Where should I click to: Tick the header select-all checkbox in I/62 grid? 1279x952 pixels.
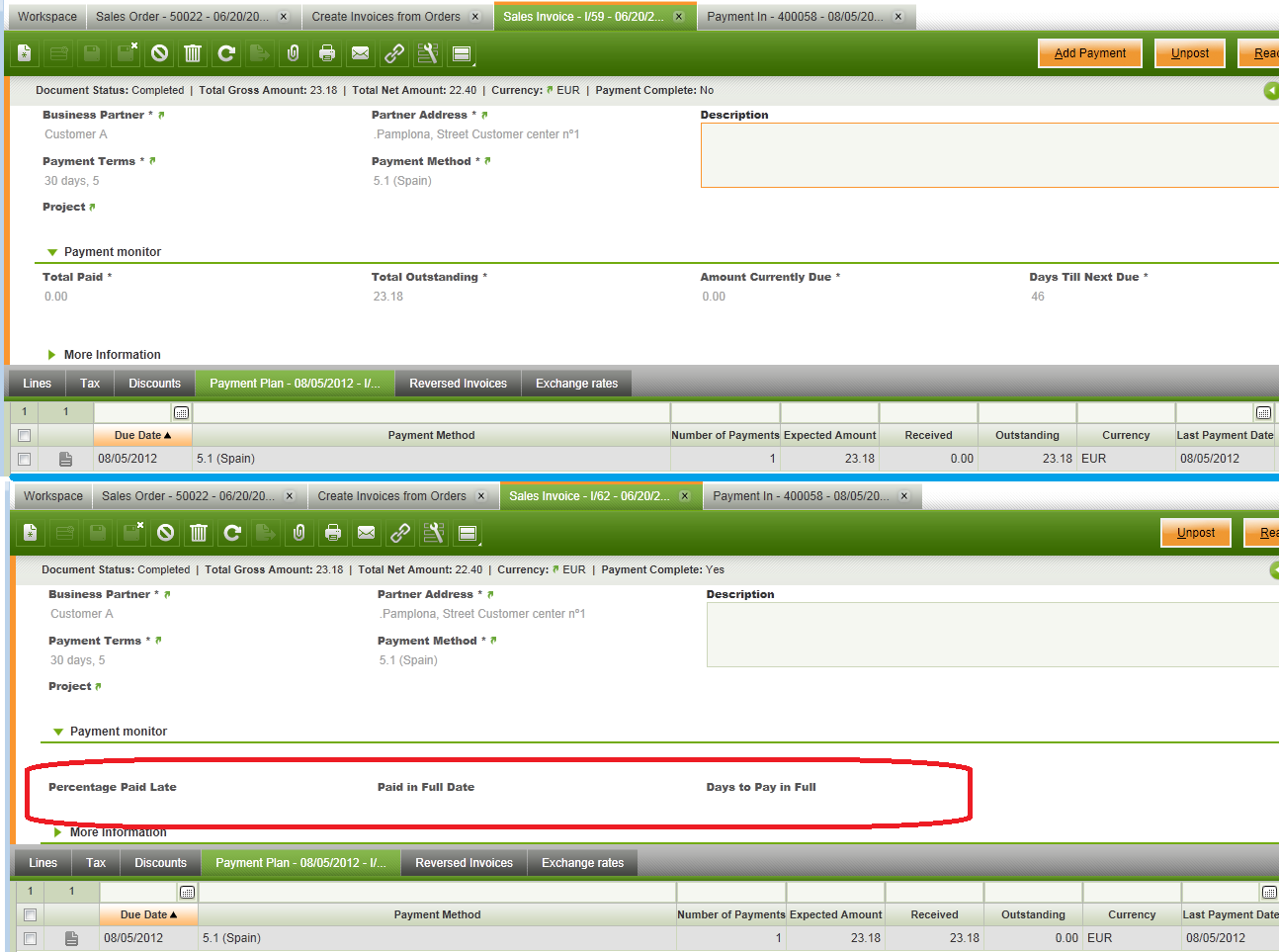coord(30,914)
